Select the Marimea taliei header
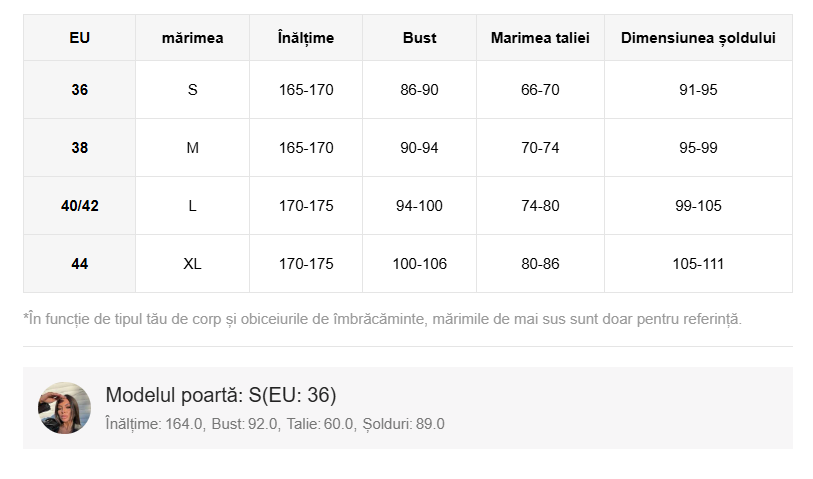 540,38
